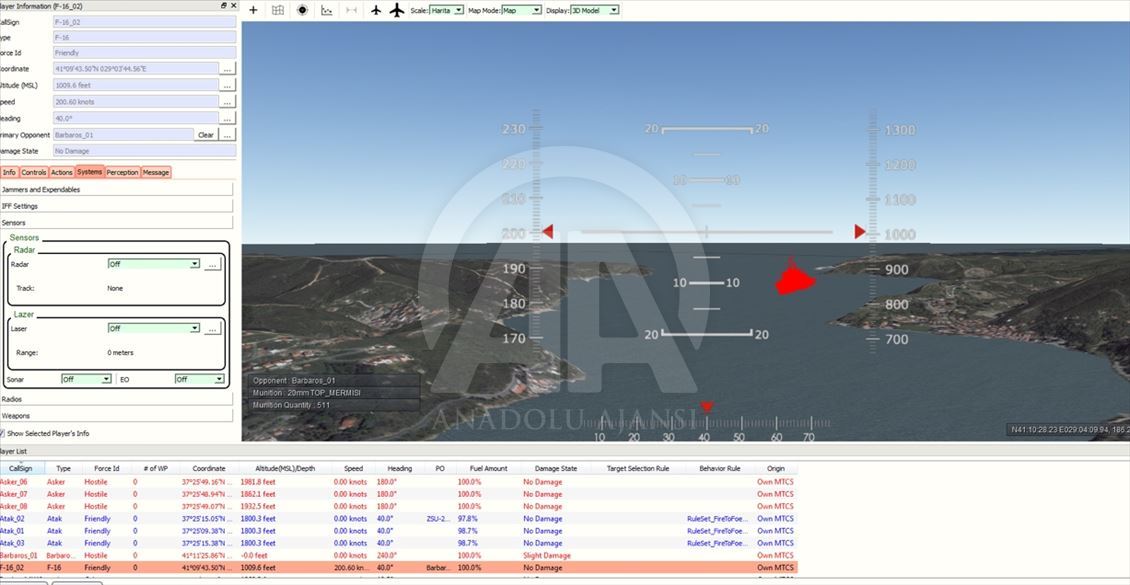Click ellipsis button beside Coordinate field
Viewport: 1130px width, 585px height.
228,69
